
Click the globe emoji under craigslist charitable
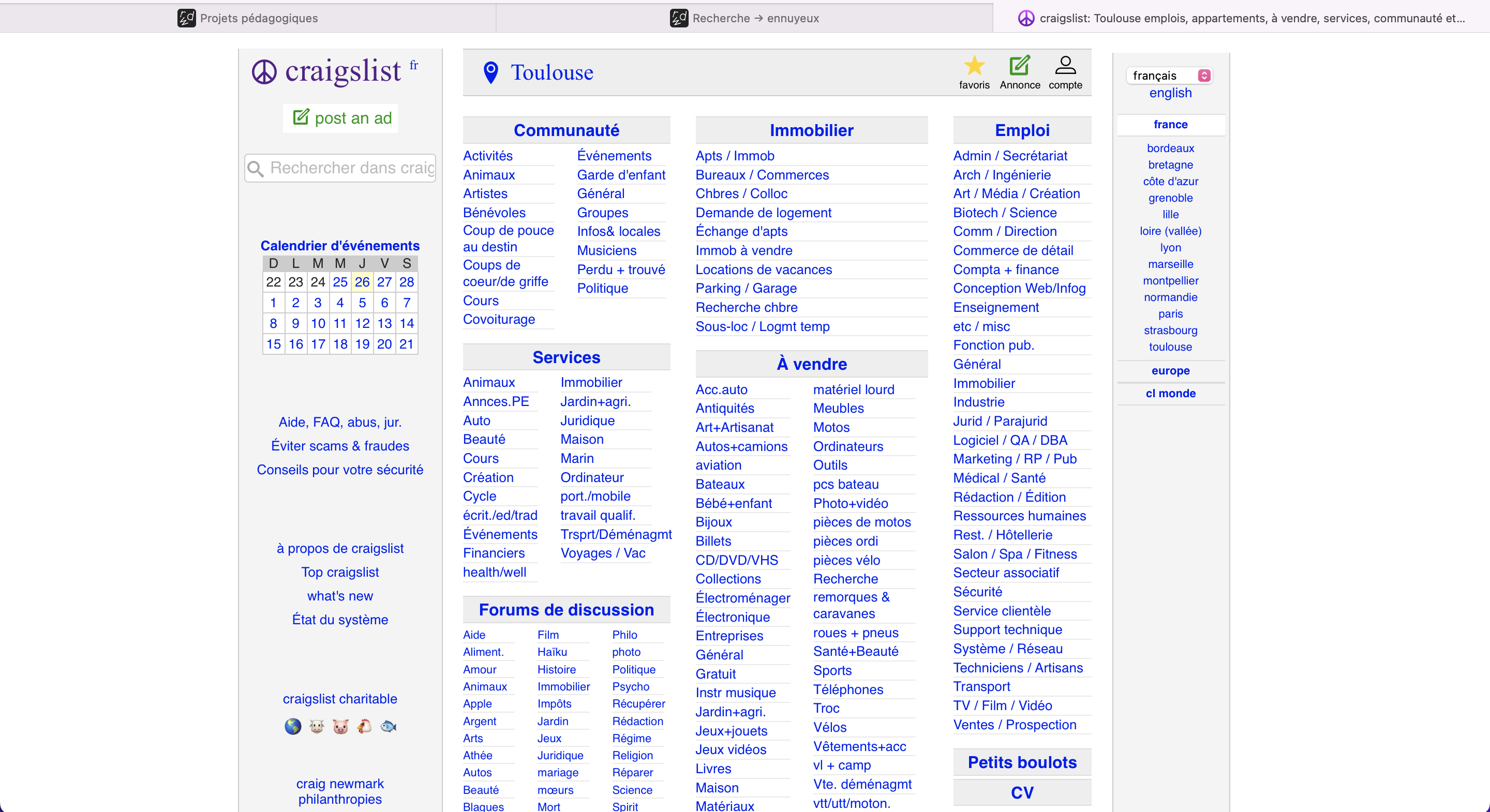coord(293,727)
